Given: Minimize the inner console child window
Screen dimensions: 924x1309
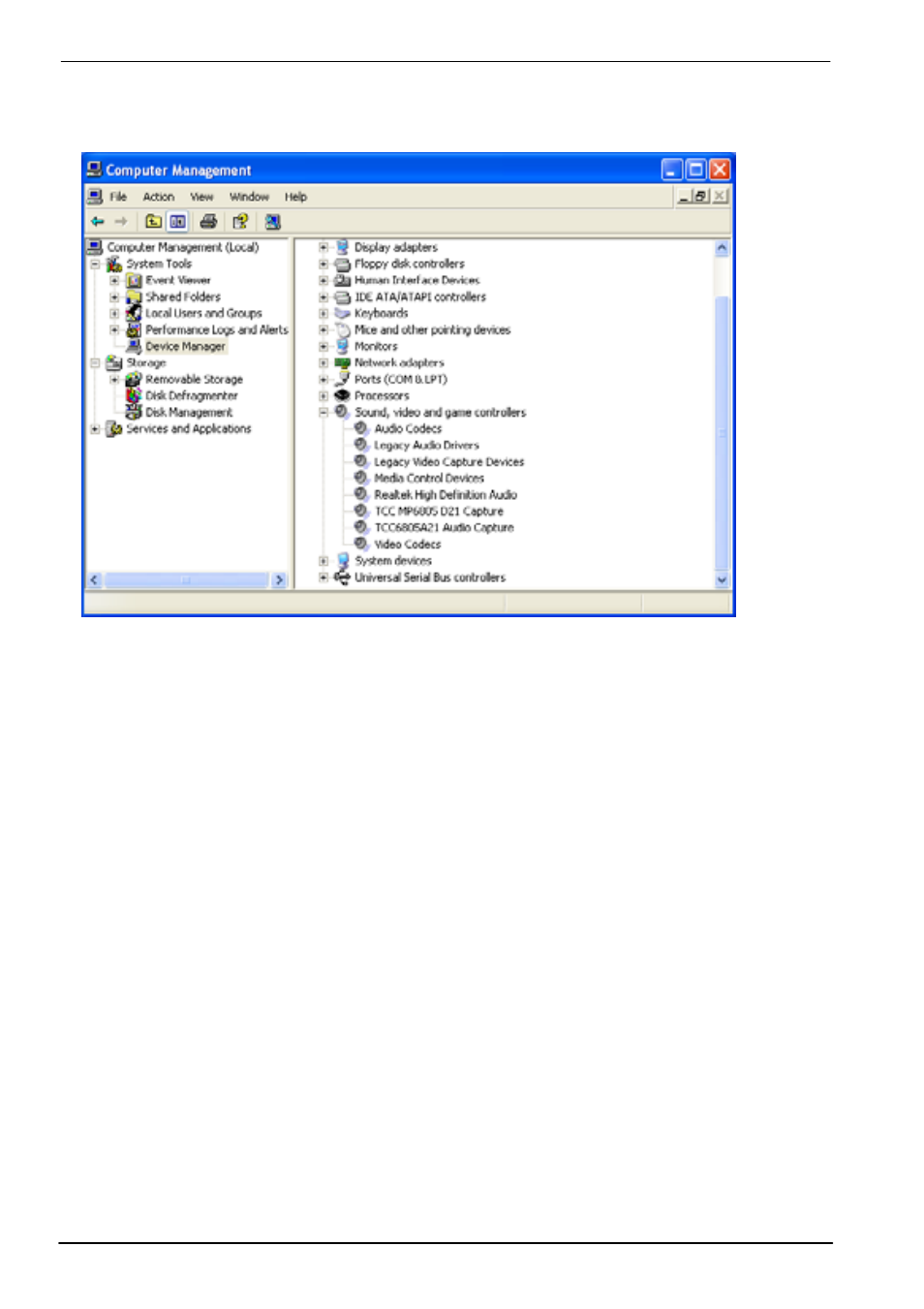Looking at the screenshot, I should coord(684,197).
